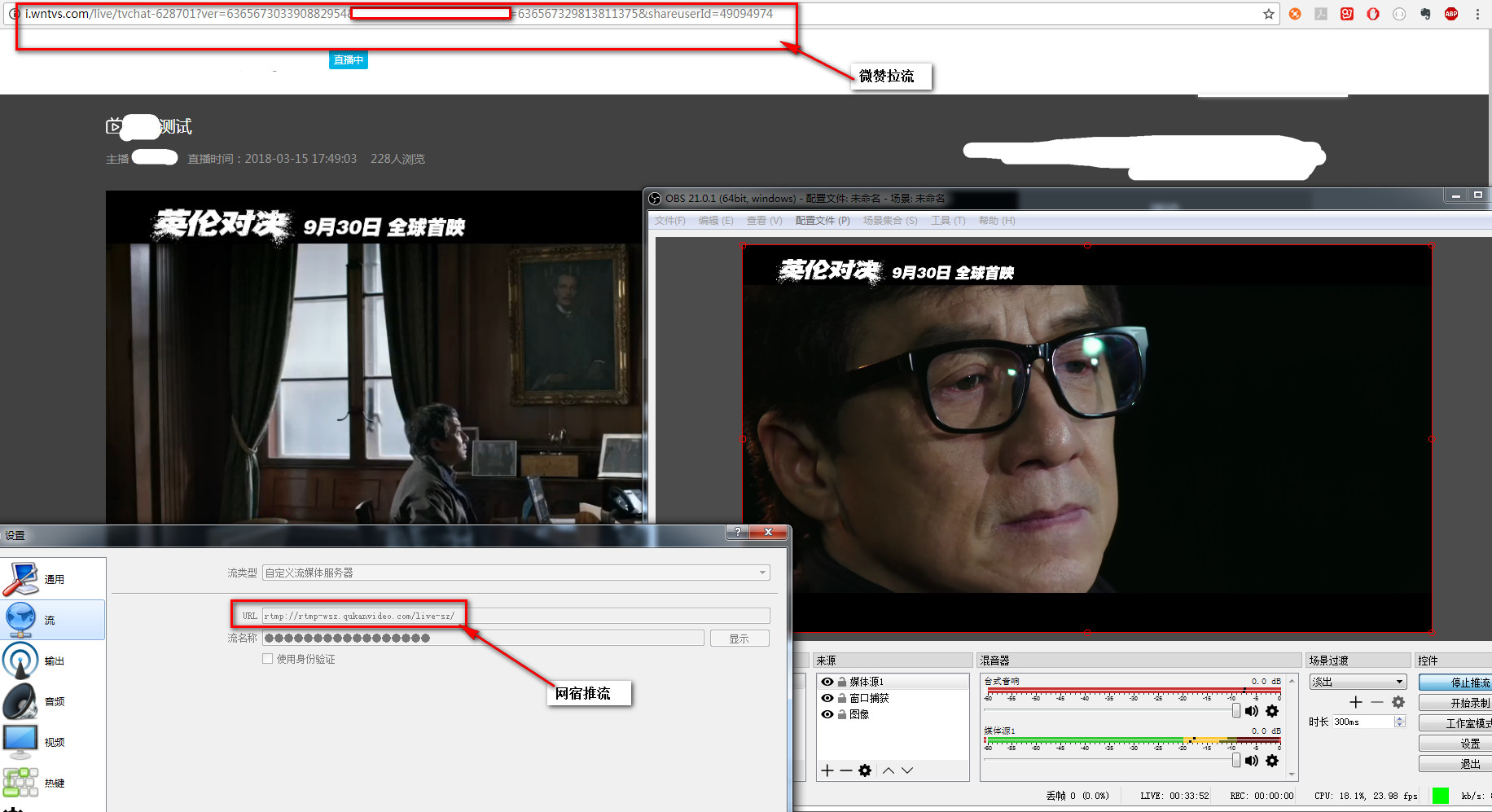Screen dimensions: 1492x812
Task: Remove scene transition with minus icon
Action: point(1377,702)
